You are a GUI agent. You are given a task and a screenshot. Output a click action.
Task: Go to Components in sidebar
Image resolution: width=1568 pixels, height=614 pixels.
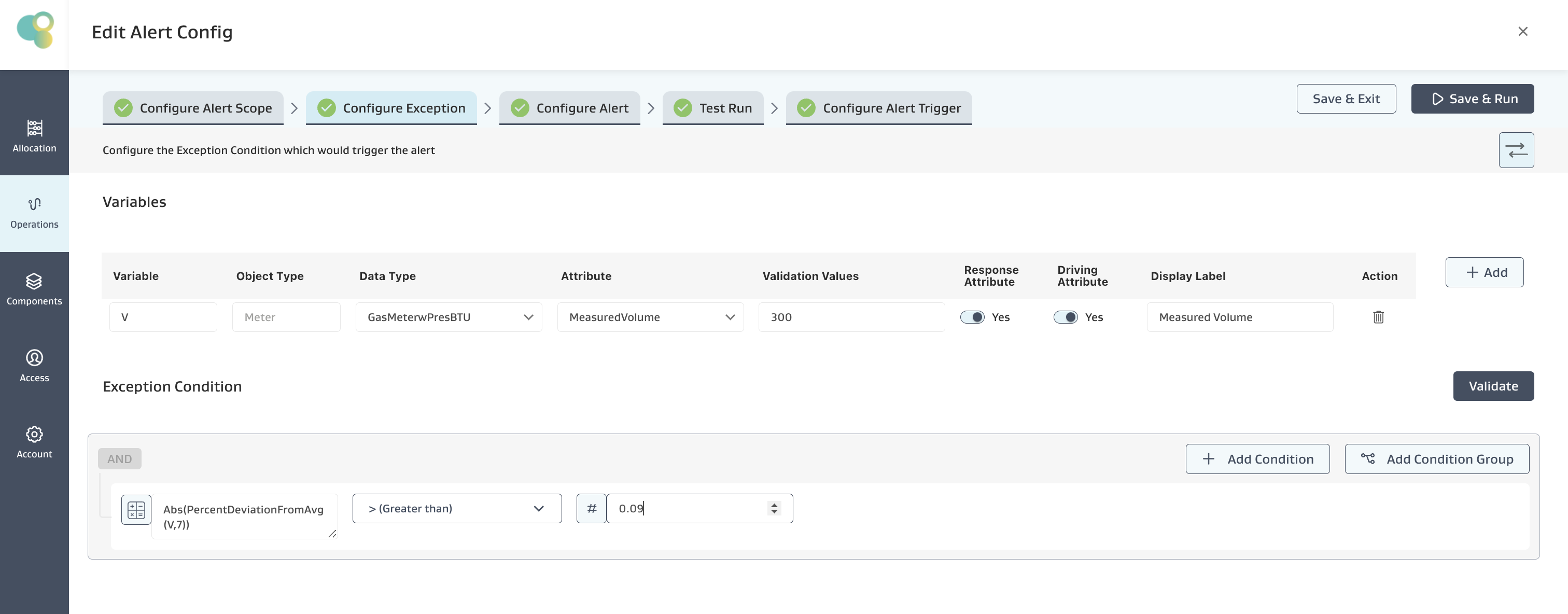pyautogui.click(x=34, y=289)
